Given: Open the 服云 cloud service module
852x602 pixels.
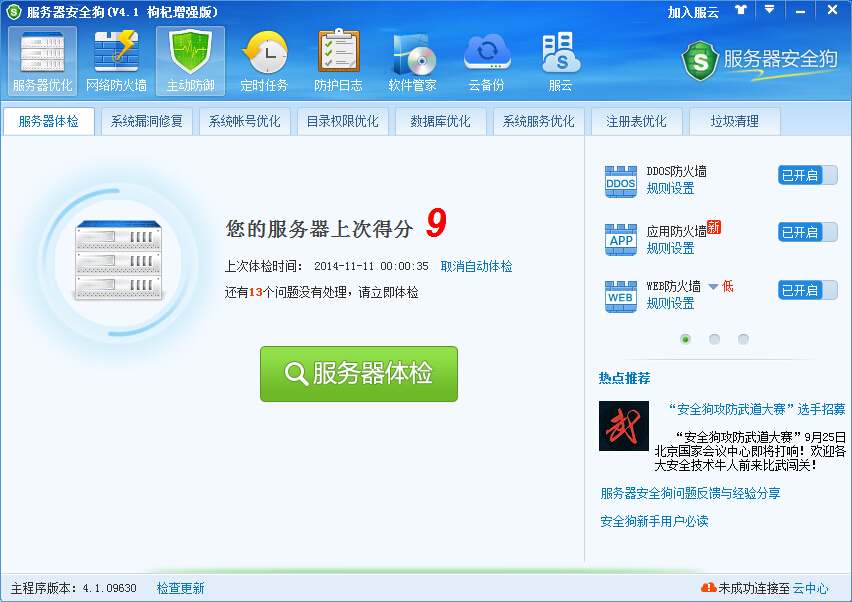Looking at the screenshot, I should [558, 58].
